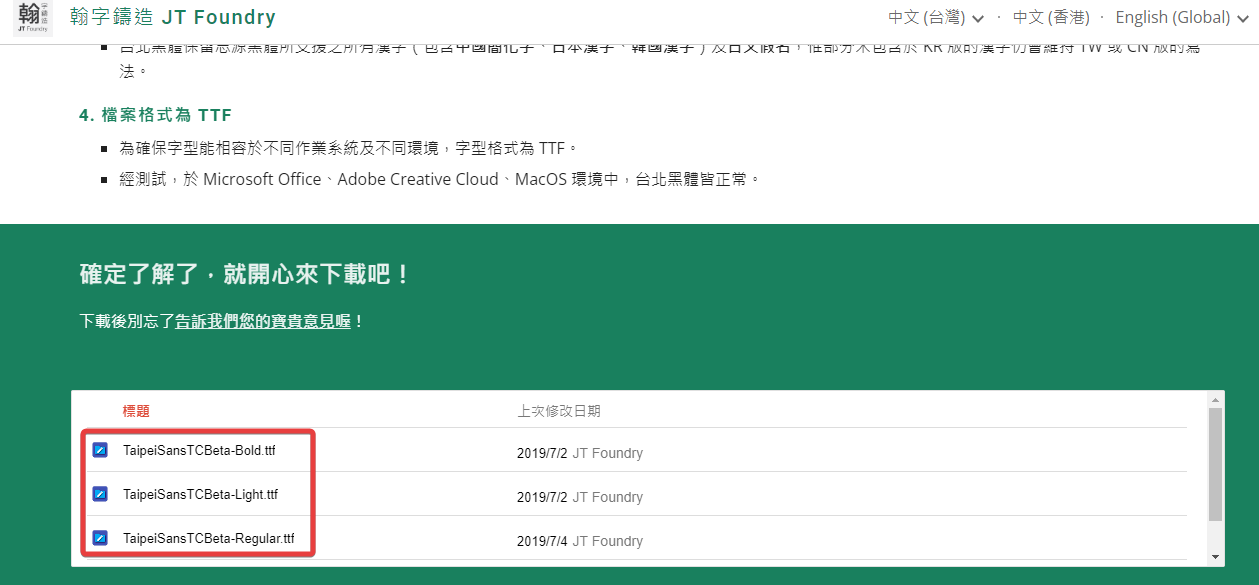Switch language to 中文 (台灣)
This screenshot has width=1259, height=585.
click(x=926, y=17)
